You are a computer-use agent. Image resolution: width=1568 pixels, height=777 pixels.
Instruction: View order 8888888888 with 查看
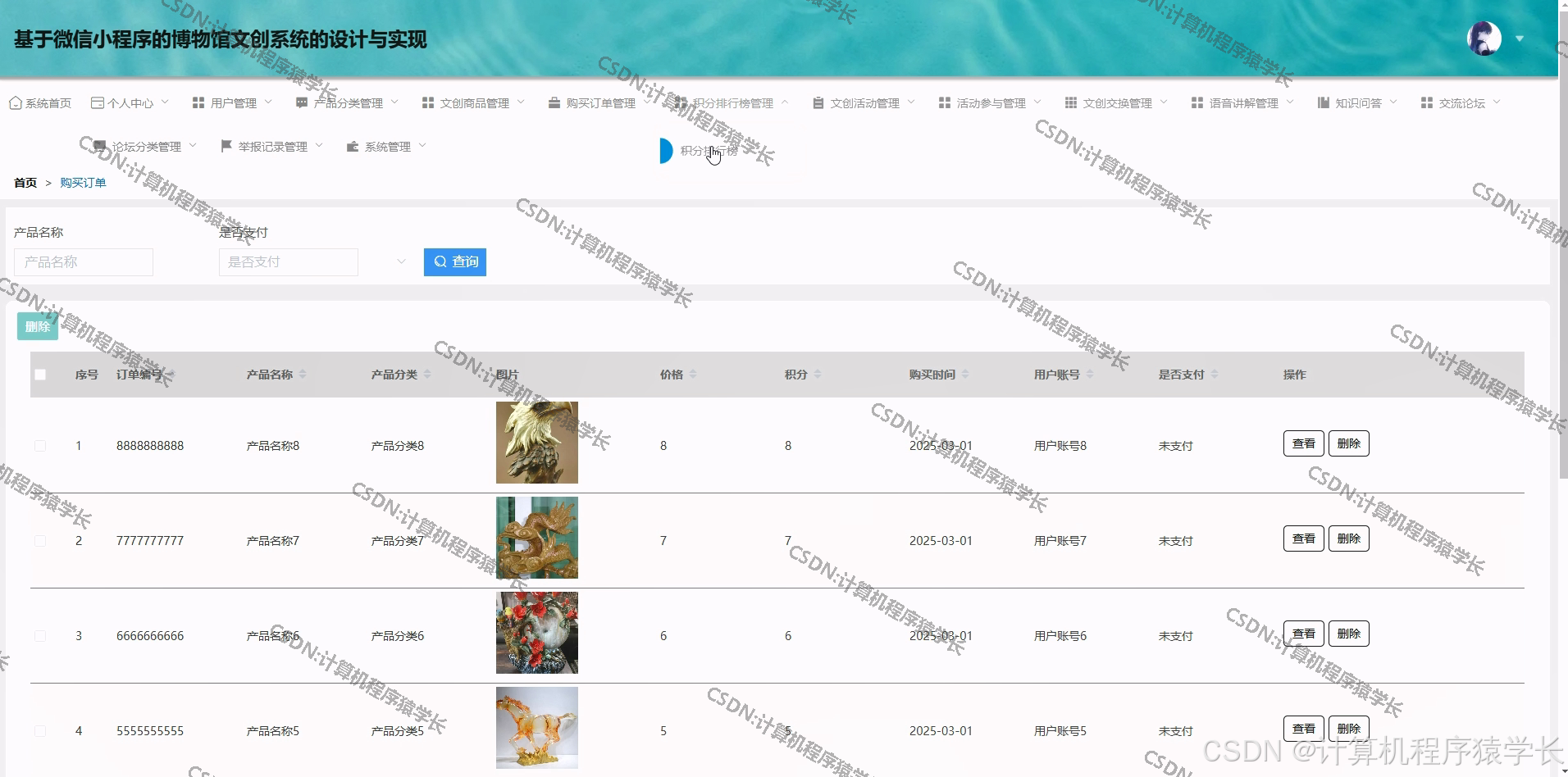[x=1303, y=443]
